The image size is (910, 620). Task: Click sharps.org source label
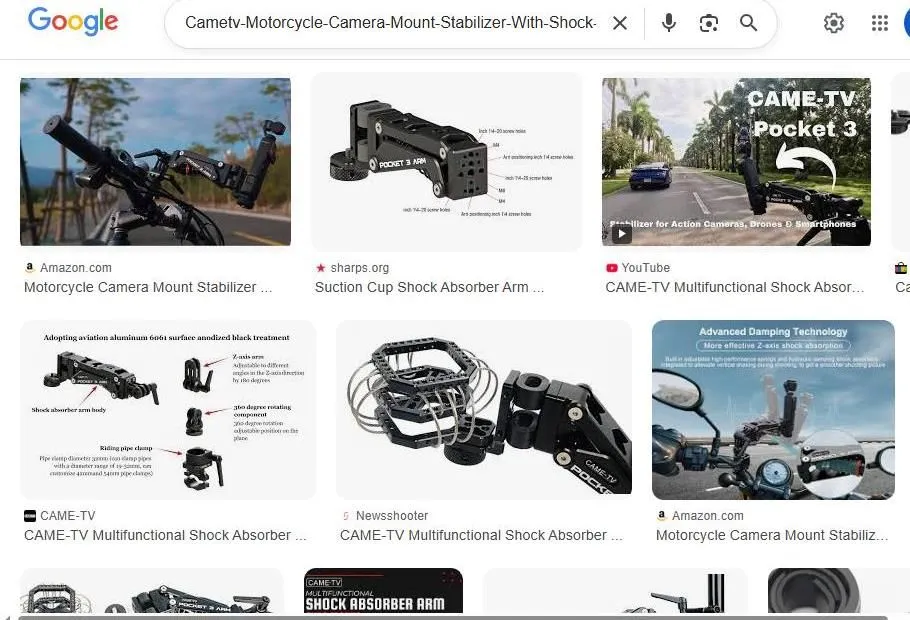[360, 268]
